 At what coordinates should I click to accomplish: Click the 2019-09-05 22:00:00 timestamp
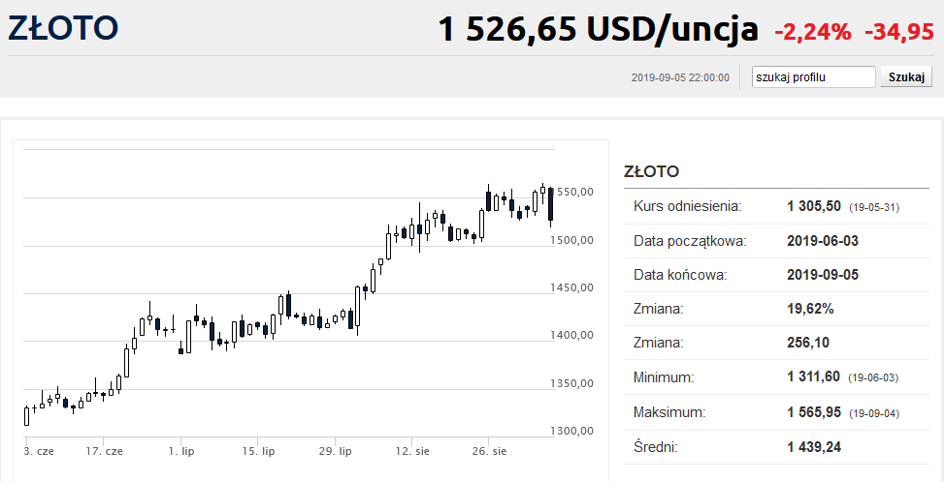680,78
